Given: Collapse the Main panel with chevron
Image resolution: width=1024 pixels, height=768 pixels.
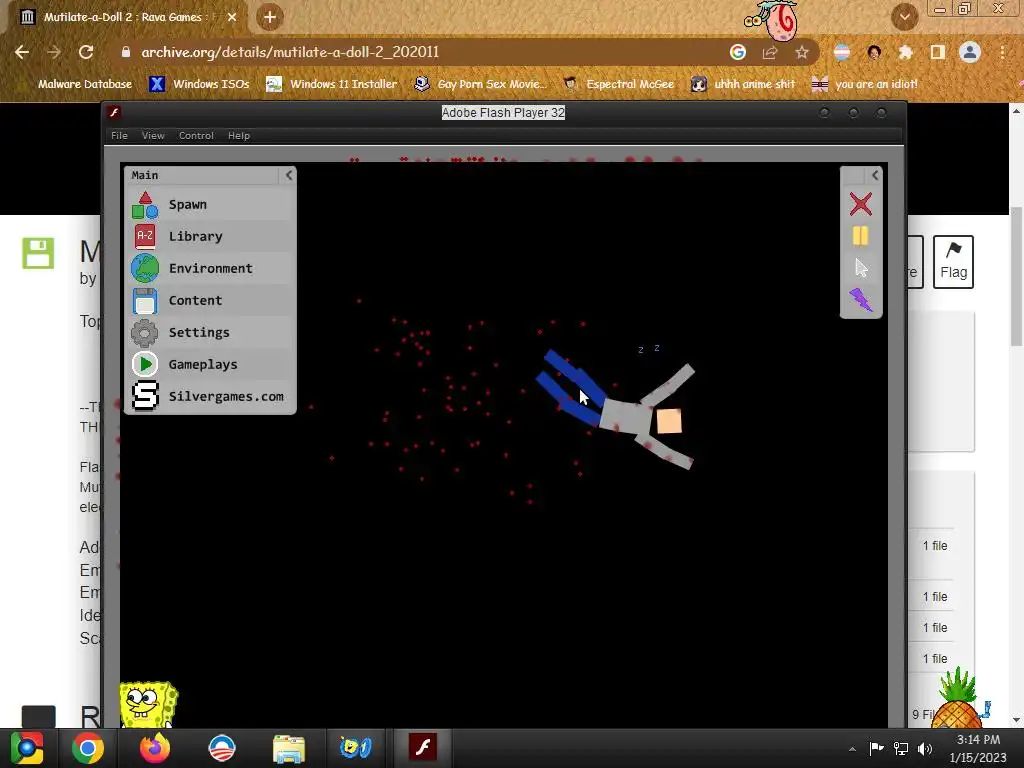Looking at the screenshot, I should 289,175.
